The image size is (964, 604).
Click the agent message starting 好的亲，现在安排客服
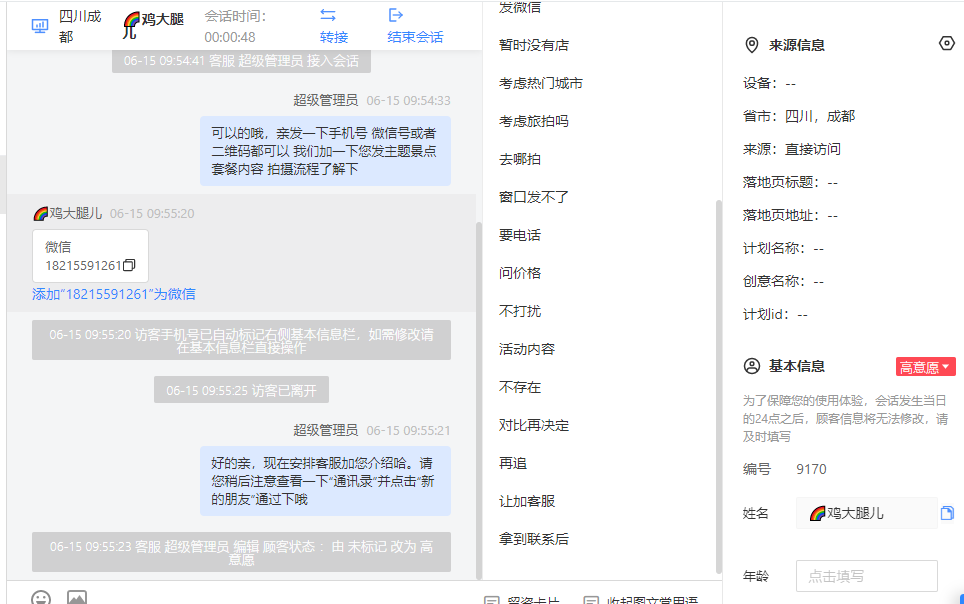(325, 481)
